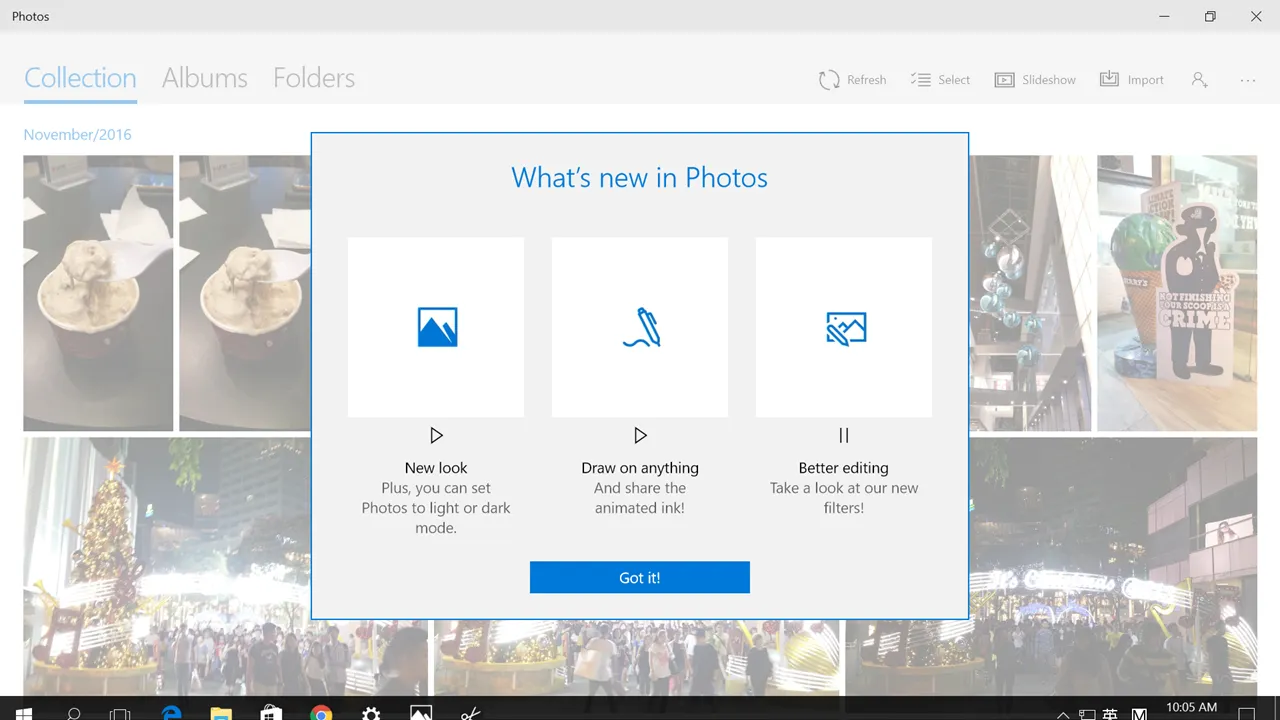1280x720 pixels.
Task: Open Google Chrome from the taskbar
Action: [321, 713]
